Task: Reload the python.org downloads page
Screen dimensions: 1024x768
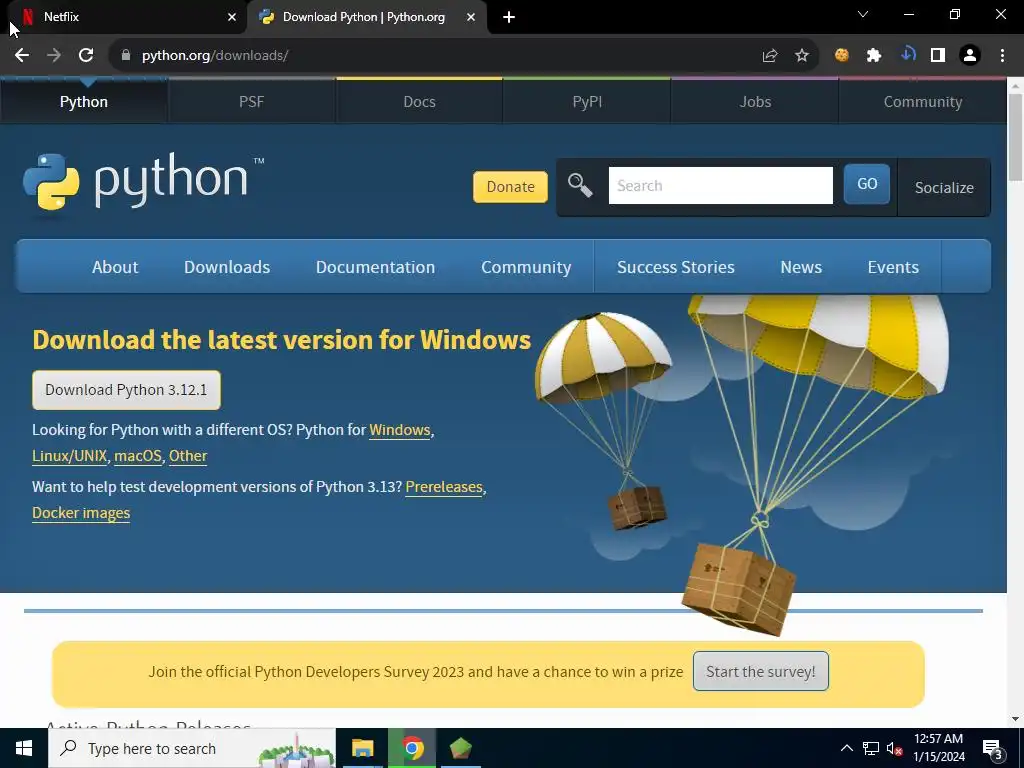Action: click(x=86, y=56)
